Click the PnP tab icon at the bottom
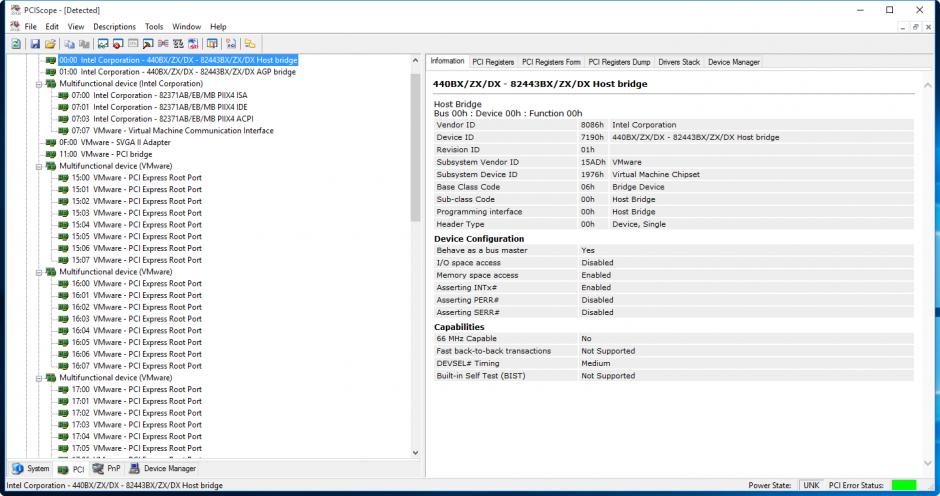 click(98, 468)
